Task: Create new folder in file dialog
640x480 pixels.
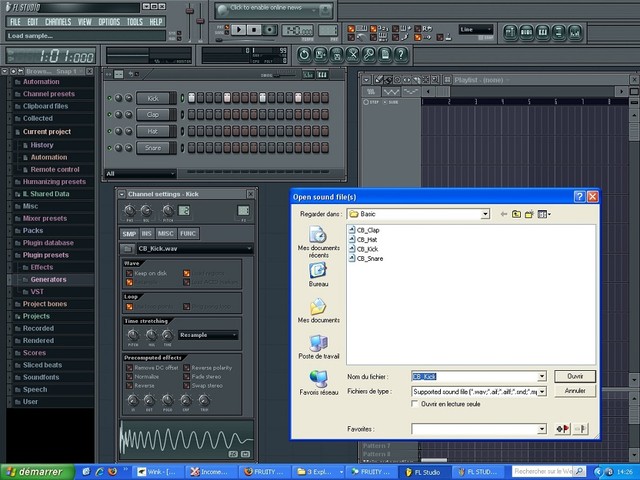Action: [x=529, y=214]
